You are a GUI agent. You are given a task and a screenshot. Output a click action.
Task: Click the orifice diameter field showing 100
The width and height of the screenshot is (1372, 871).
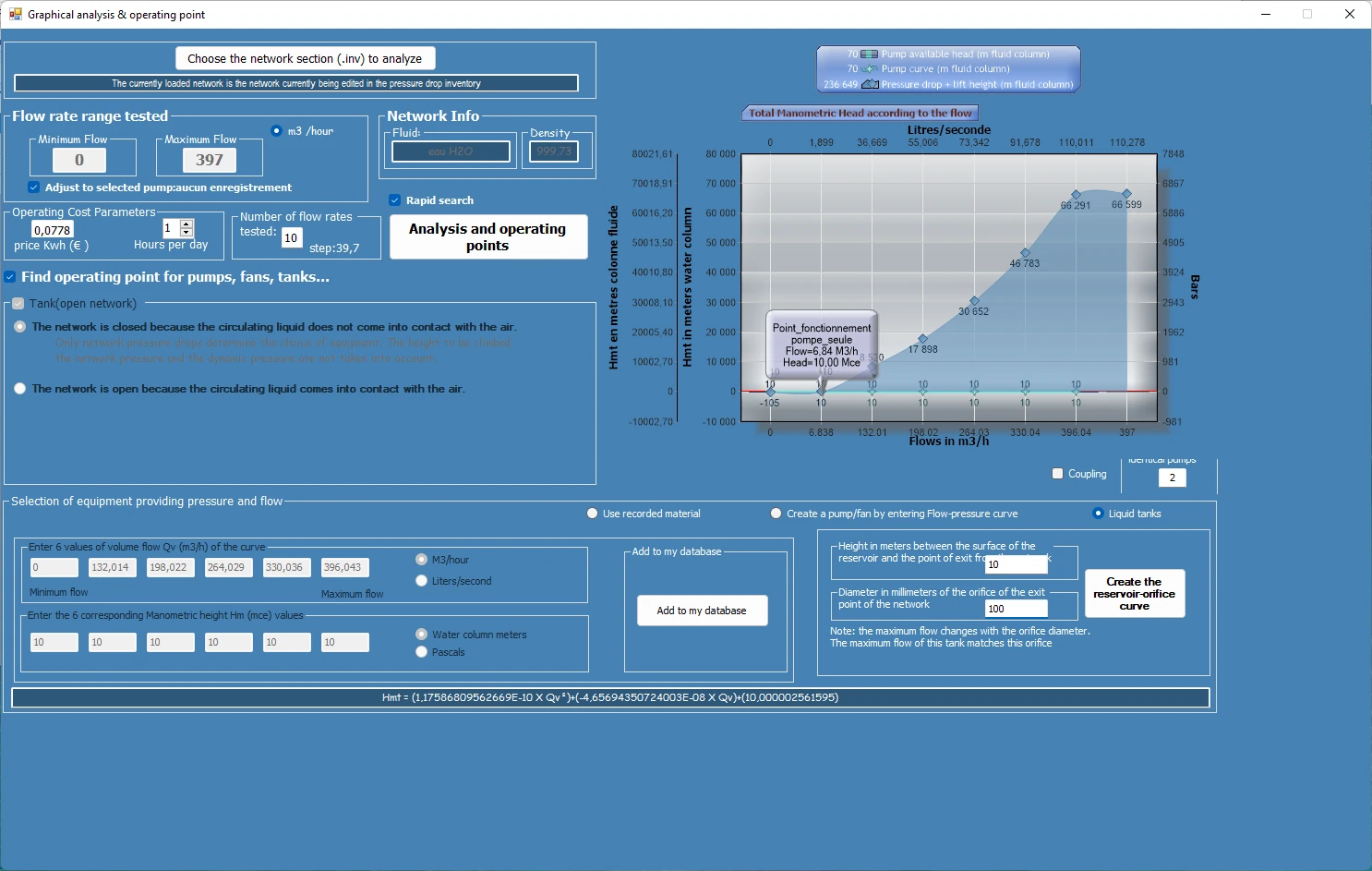pyautogui.click(x=1017, y=609)
